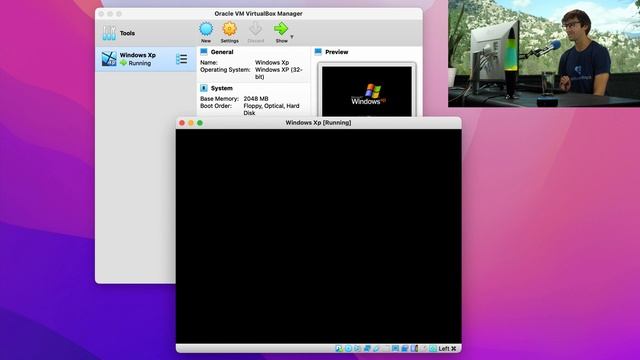Click the audio status icon in VM window
Viewport: 640px width, 360px height.
[x=357, y=348]
